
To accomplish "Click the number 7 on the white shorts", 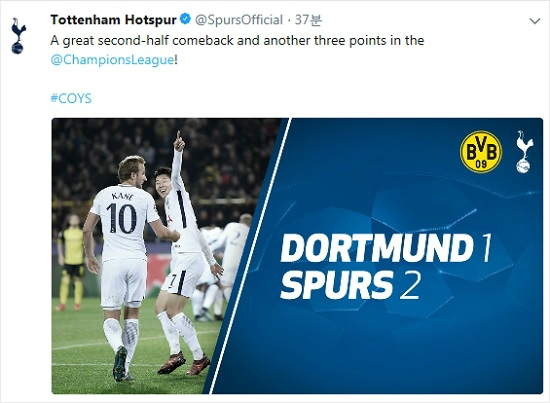I will point(172,281).
